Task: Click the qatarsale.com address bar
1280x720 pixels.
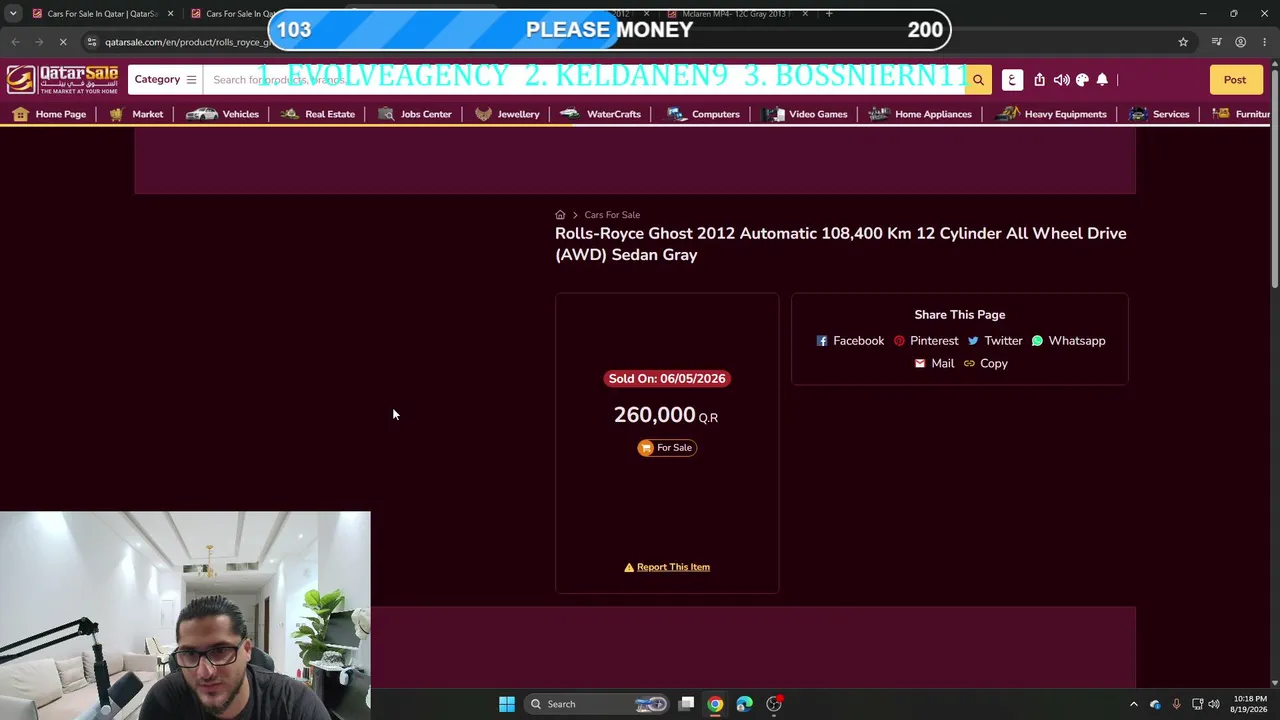Action: click(x=640, y=42)
